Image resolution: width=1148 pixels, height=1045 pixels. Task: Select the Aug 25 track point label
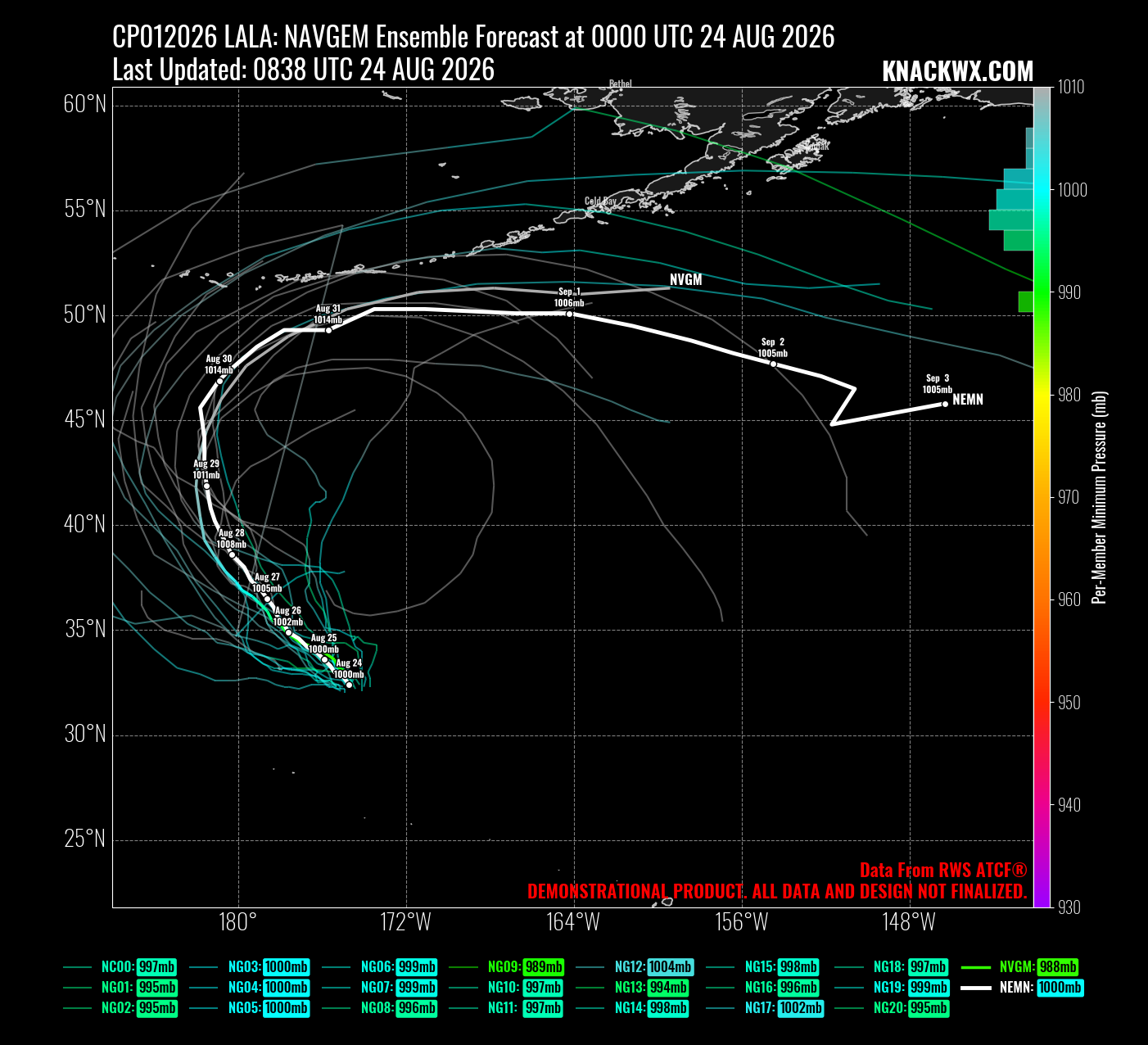(x=323, y=644)
